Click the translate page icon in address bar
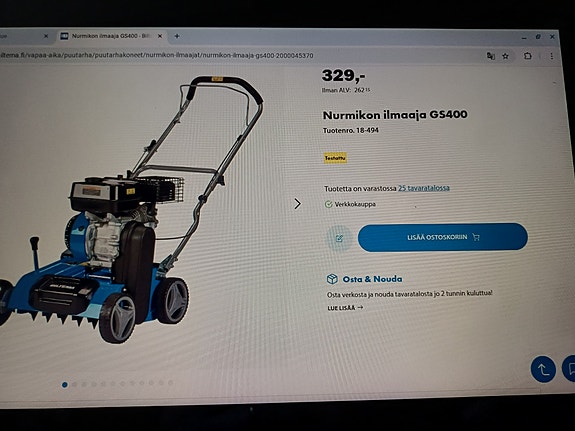Screen dimensions: 575x431 click(490, 56)
